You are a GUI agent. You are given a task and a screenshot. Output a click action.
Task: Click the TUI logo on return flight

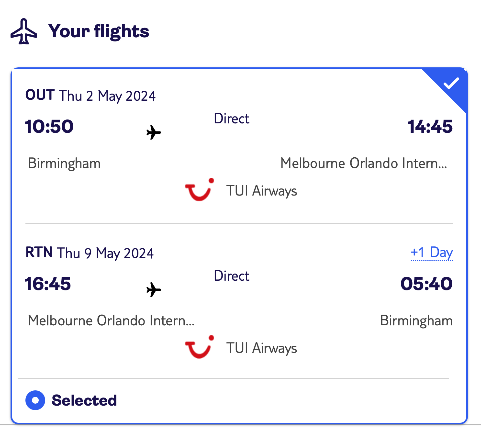pos(199,347)
